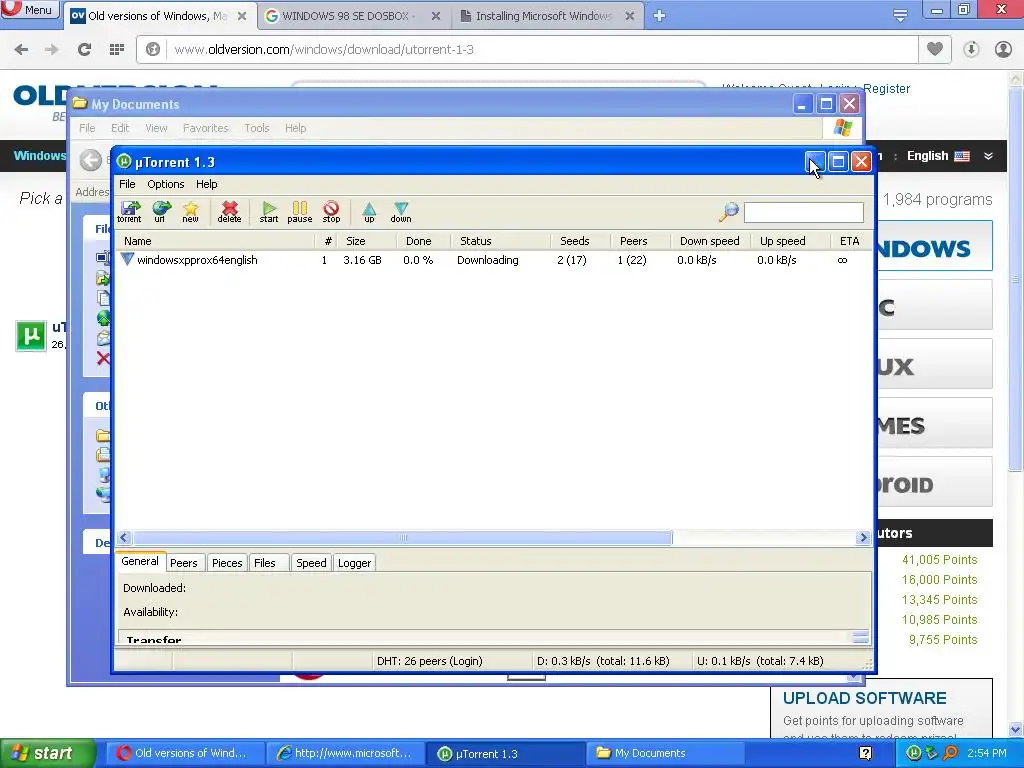The height and width of the screenshot is (768, 1024).
Task: Sort torrents by Name column header
Action: [216, 241]
